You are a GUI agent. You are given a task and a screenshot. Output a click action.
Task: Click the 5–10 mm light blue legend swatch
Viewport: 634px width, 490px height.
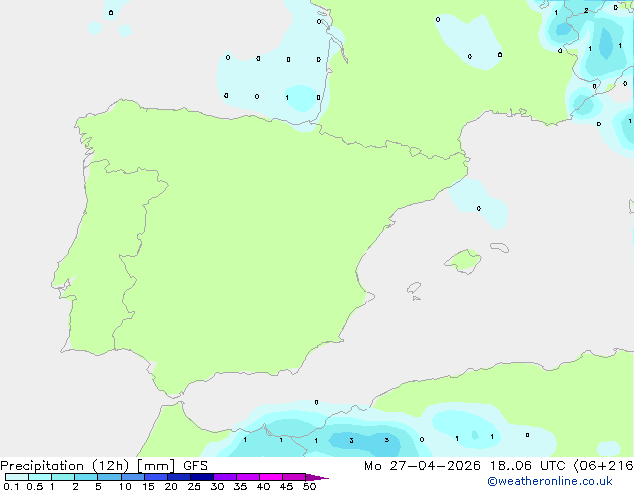[x=110, y=477]
